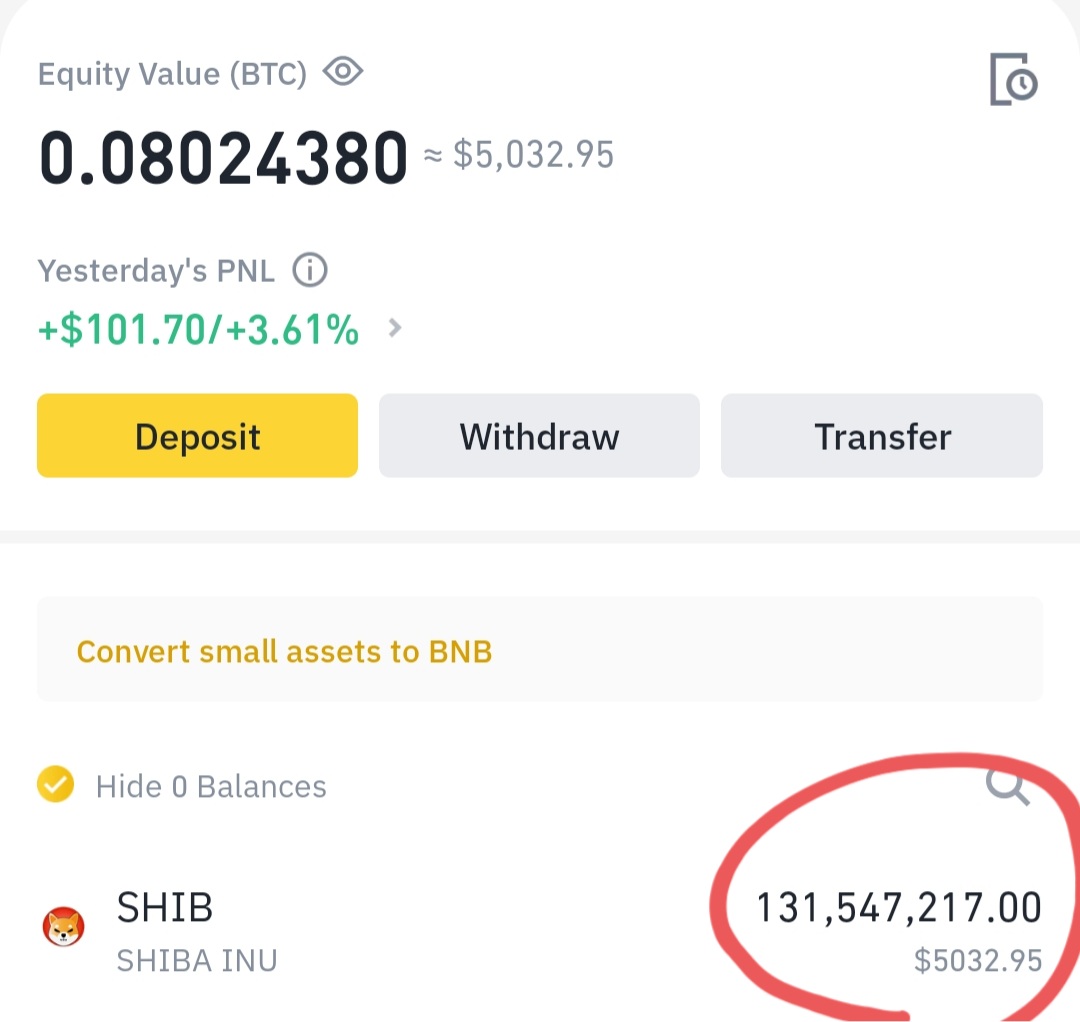Click the Yesterday's PNL label
The height and width of the screenshot is (1022, 1080).
click(156, 271)
